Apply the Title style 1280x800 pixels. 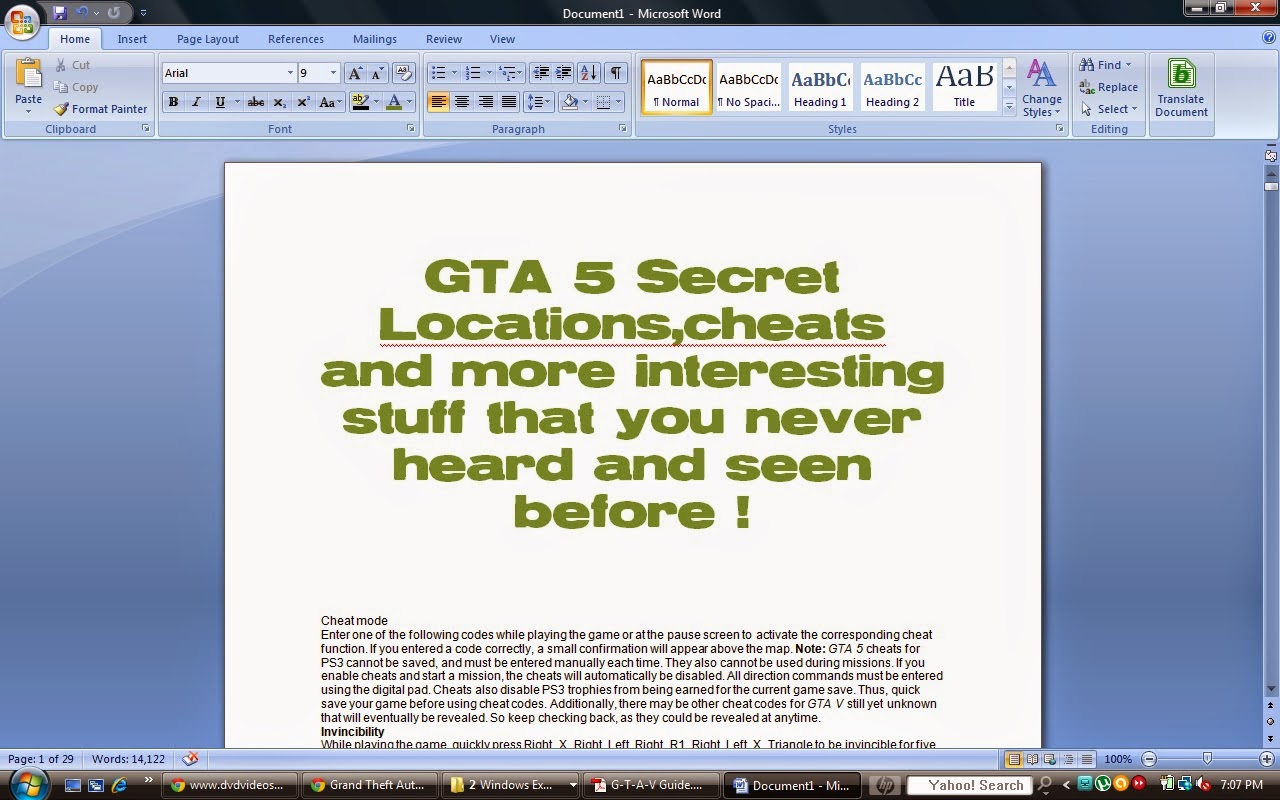click(x=964, y=86)
